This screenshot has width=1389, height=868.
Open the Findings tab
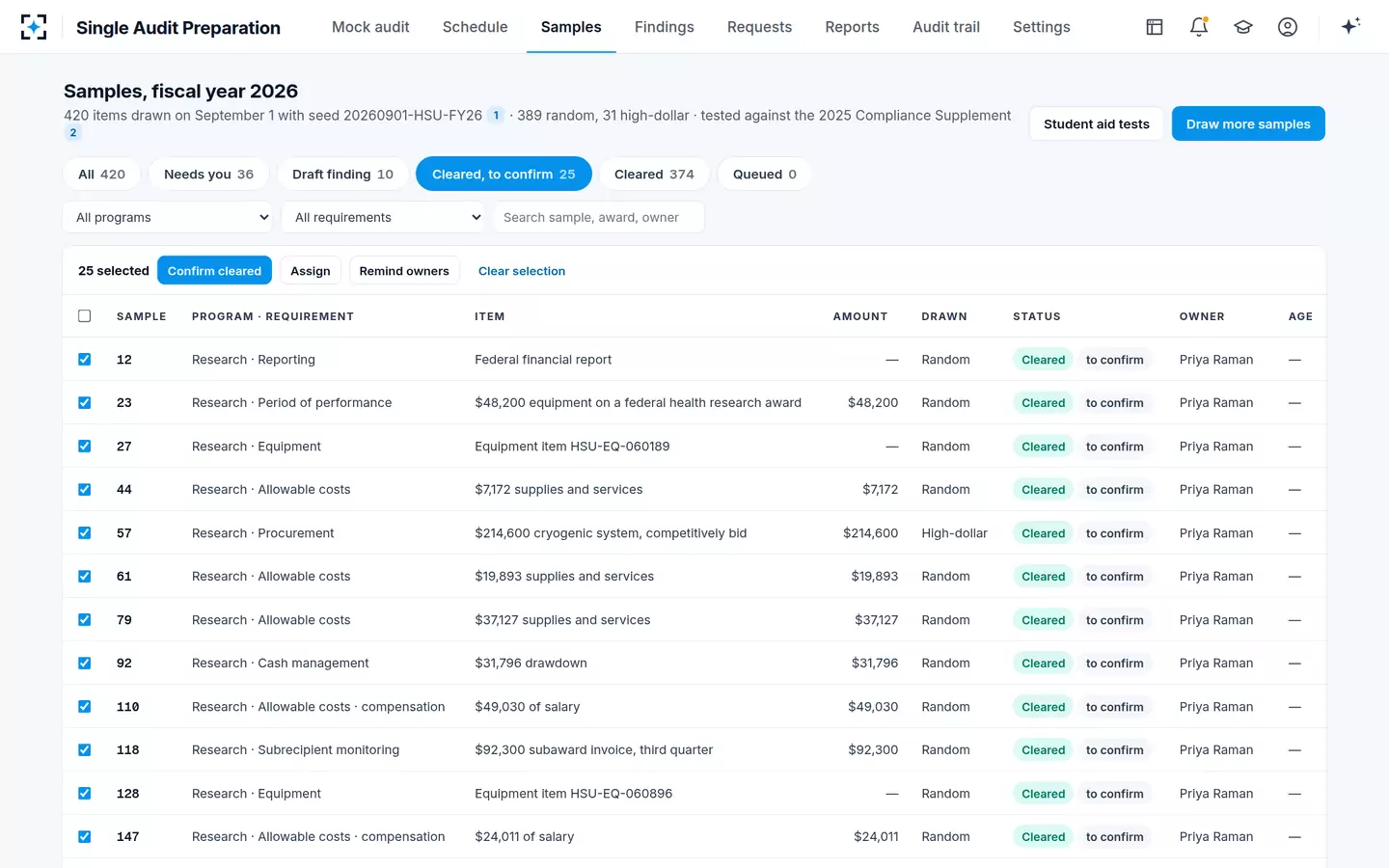point(665,27)
